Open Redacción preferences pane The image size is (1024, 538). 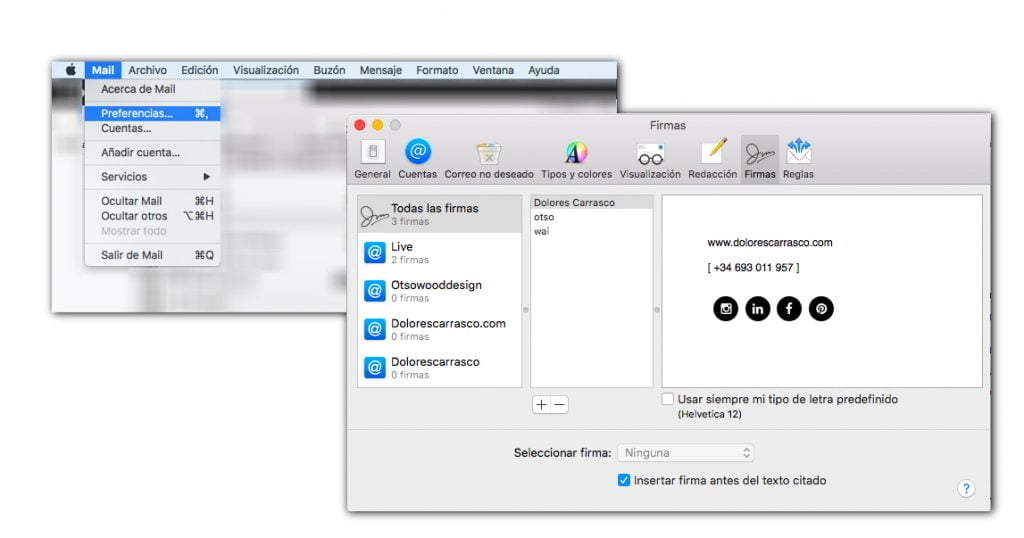pos(712,159)
